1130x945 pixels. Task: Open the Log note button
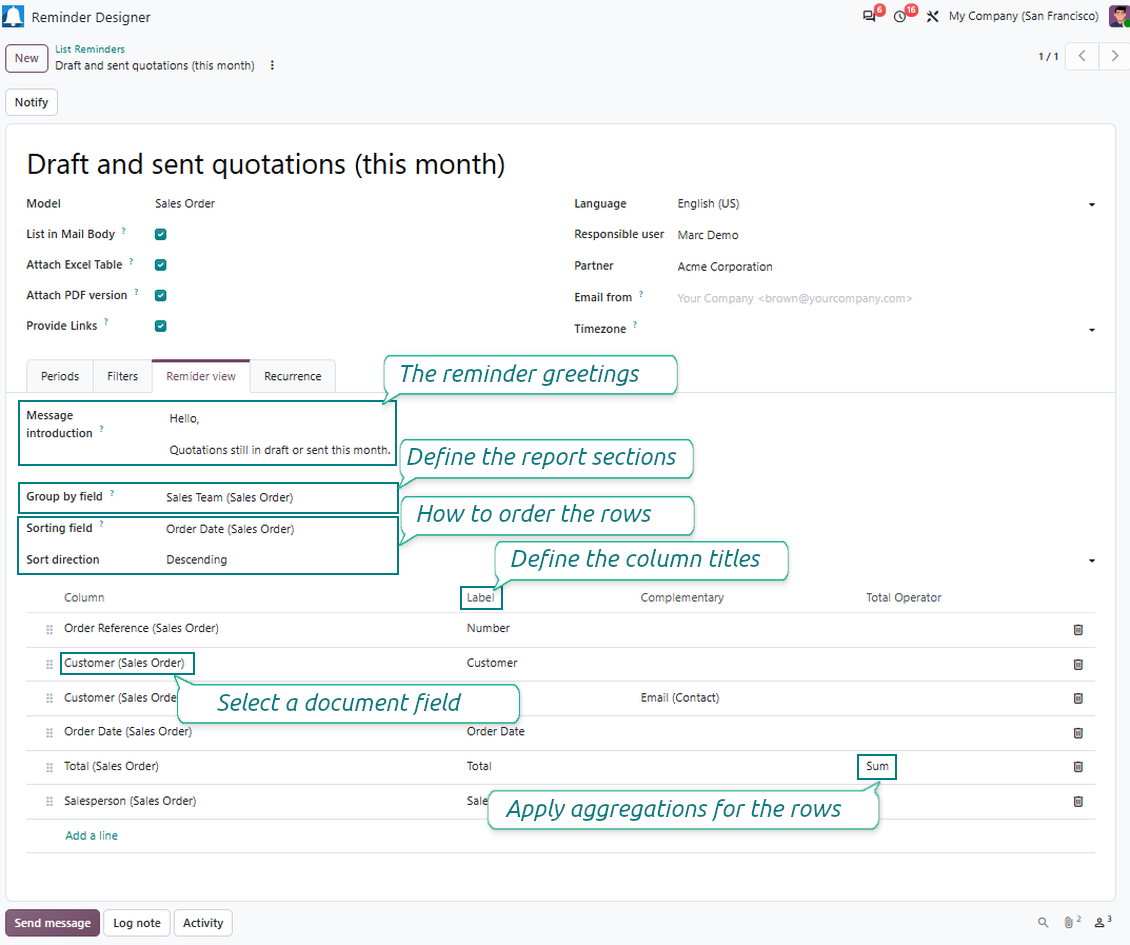[137, 923]
